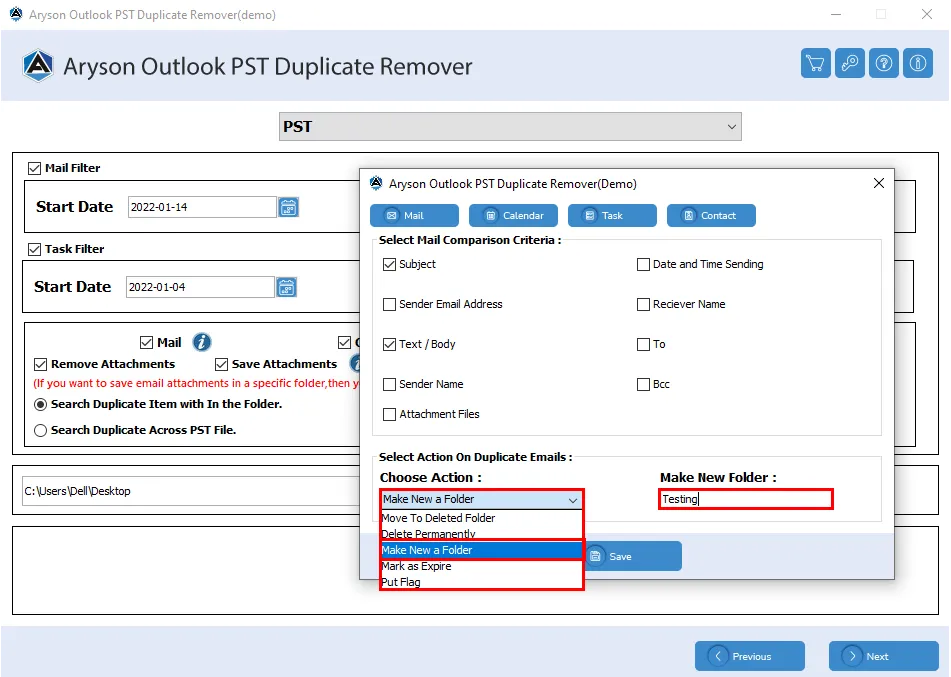Go to Previous step

(750, 656)
